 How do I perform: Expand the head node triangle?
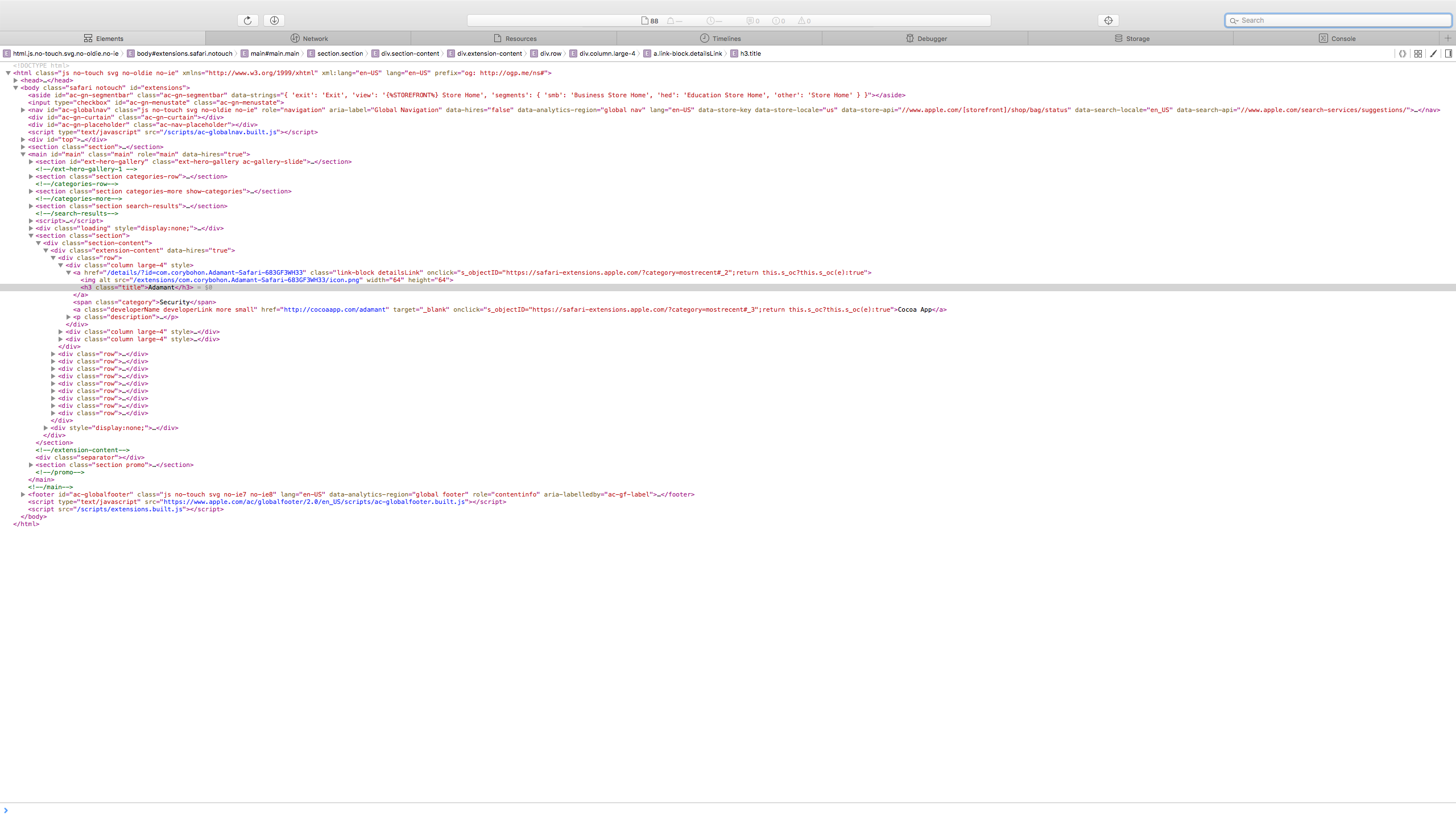[x=16, y=80]
